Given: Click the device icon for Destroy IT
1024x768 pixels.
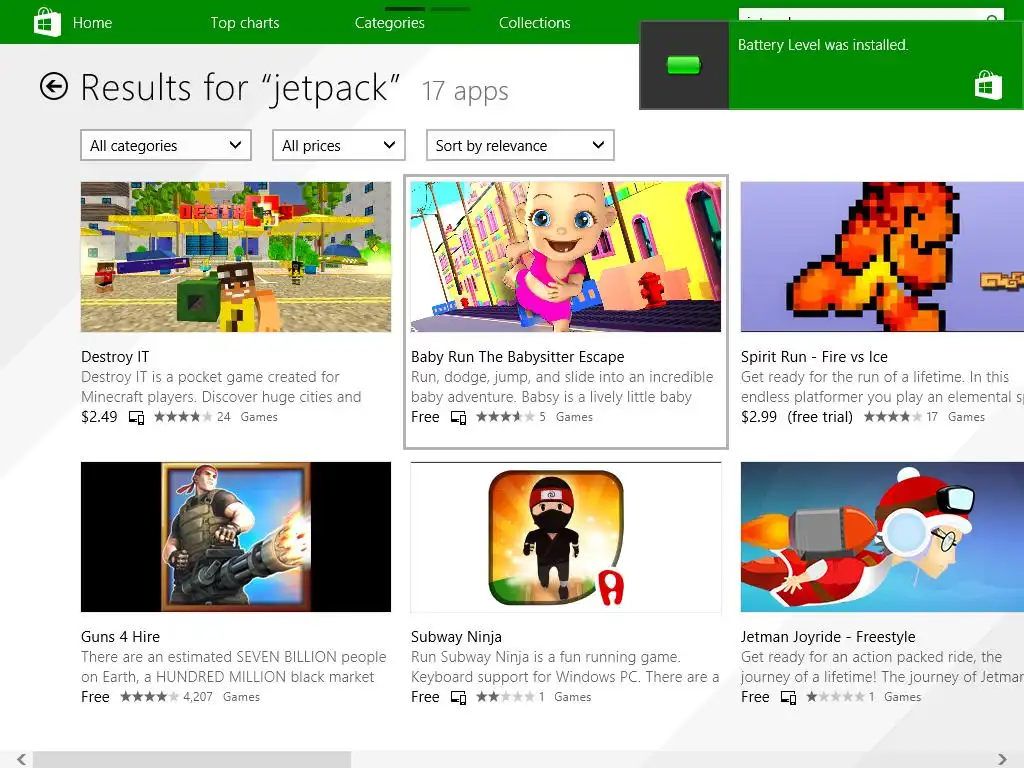Looking at the screenshot, I should pos(136,417).
